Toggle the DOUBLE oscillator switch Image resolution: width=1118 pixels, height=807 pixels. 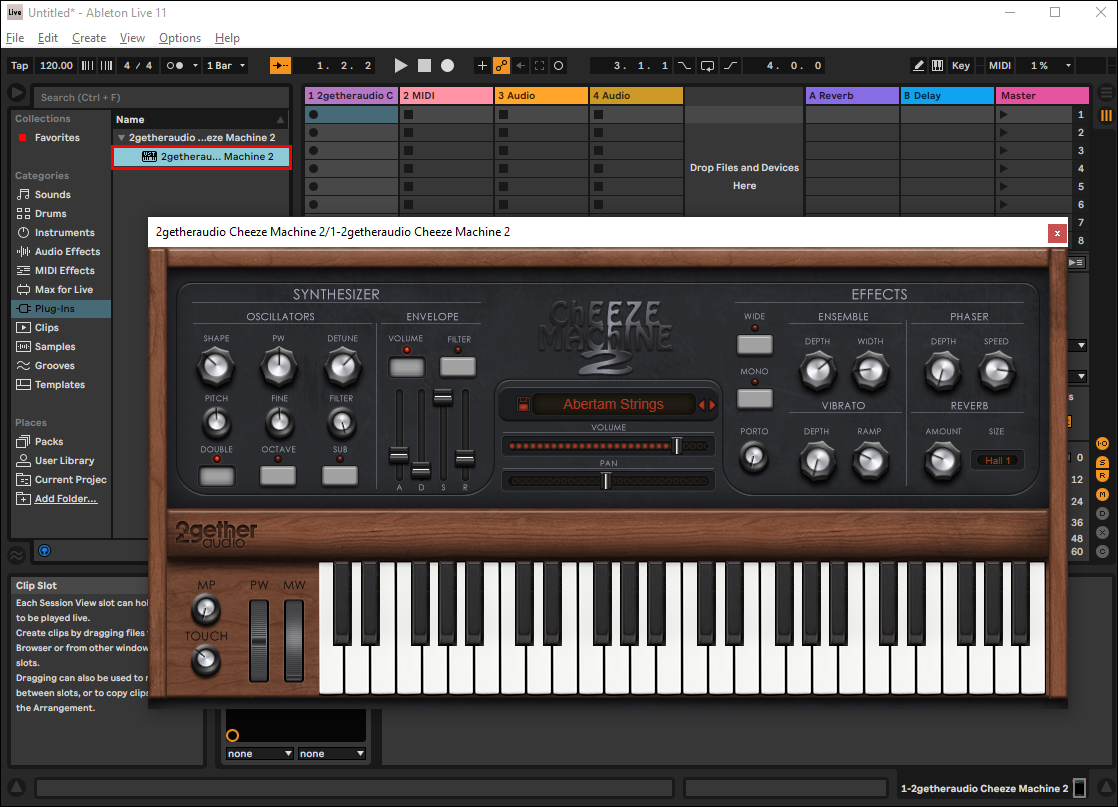tap(216, 475)
